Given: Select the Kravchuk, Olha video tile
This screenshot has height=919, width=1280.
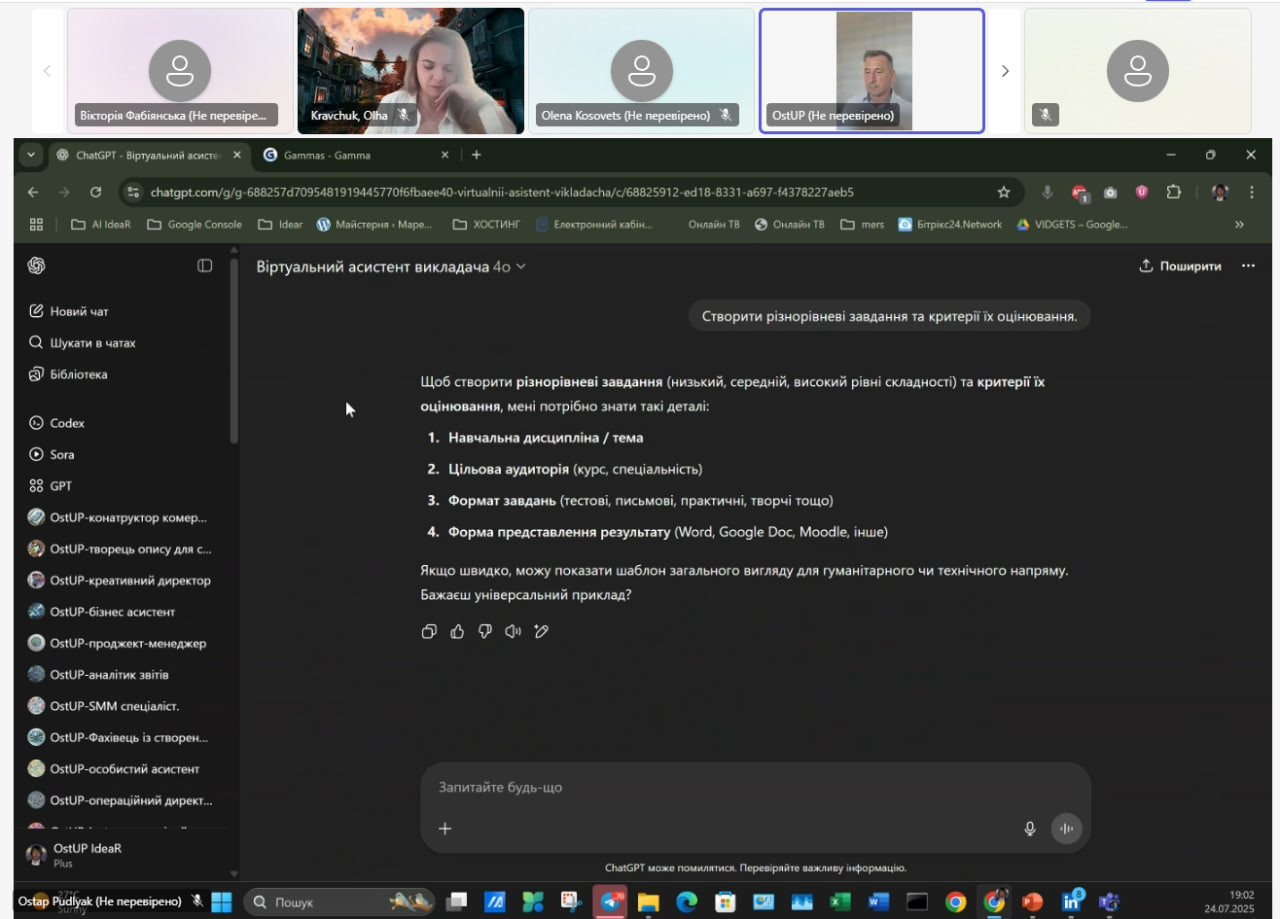Looking at the screenshot, I should point(411,71).
